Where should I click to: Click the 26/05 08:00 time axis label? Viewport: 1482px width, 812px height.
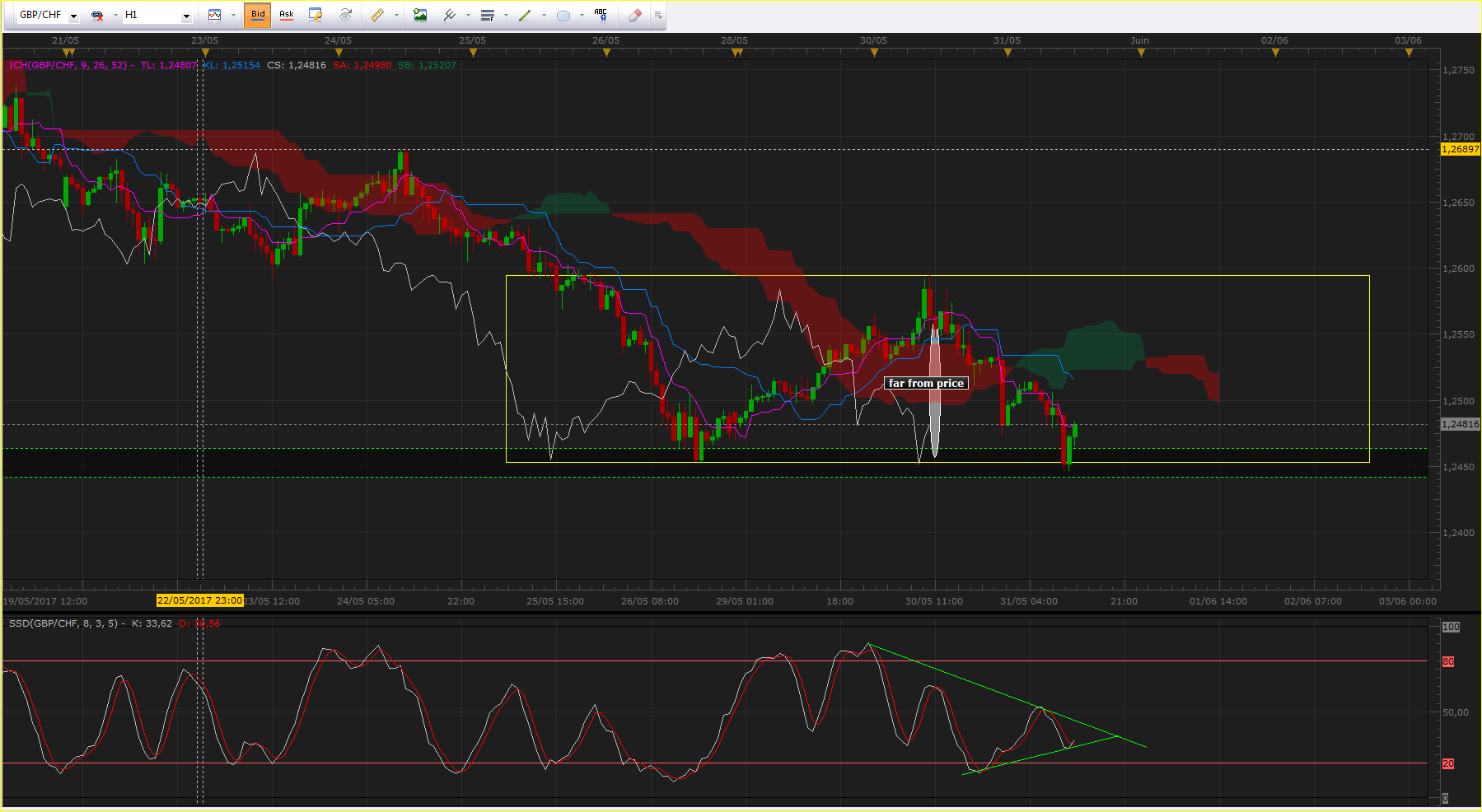tap(650, 601)
